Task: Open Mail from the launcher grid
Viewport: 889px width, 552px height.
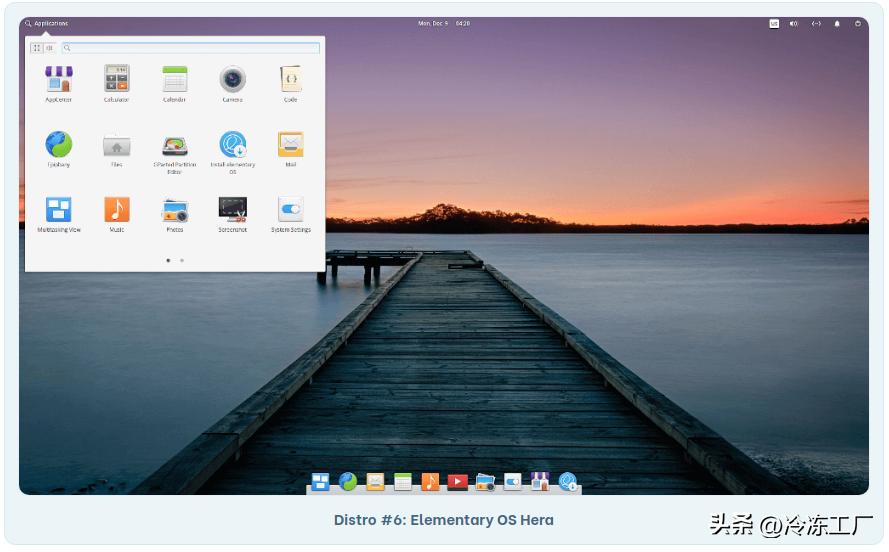Action: pyautogui.click(x=291, y=148)
